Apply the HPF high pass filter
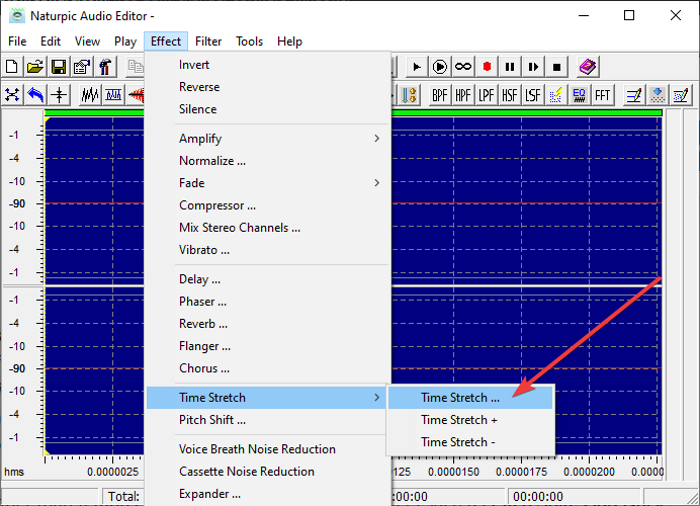Viewport: 700px width, 506px height. [x=463, y=95]
